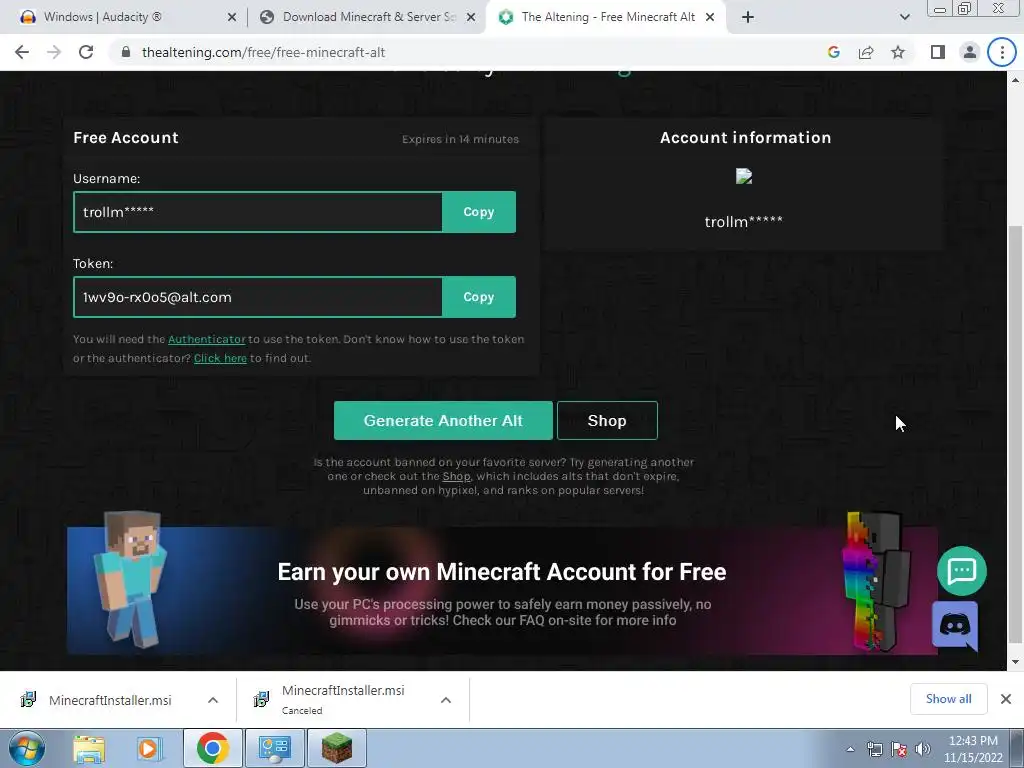Click the icon on first MinecraftInstaller.msi download
The image size is (1024, 768).
29,699
